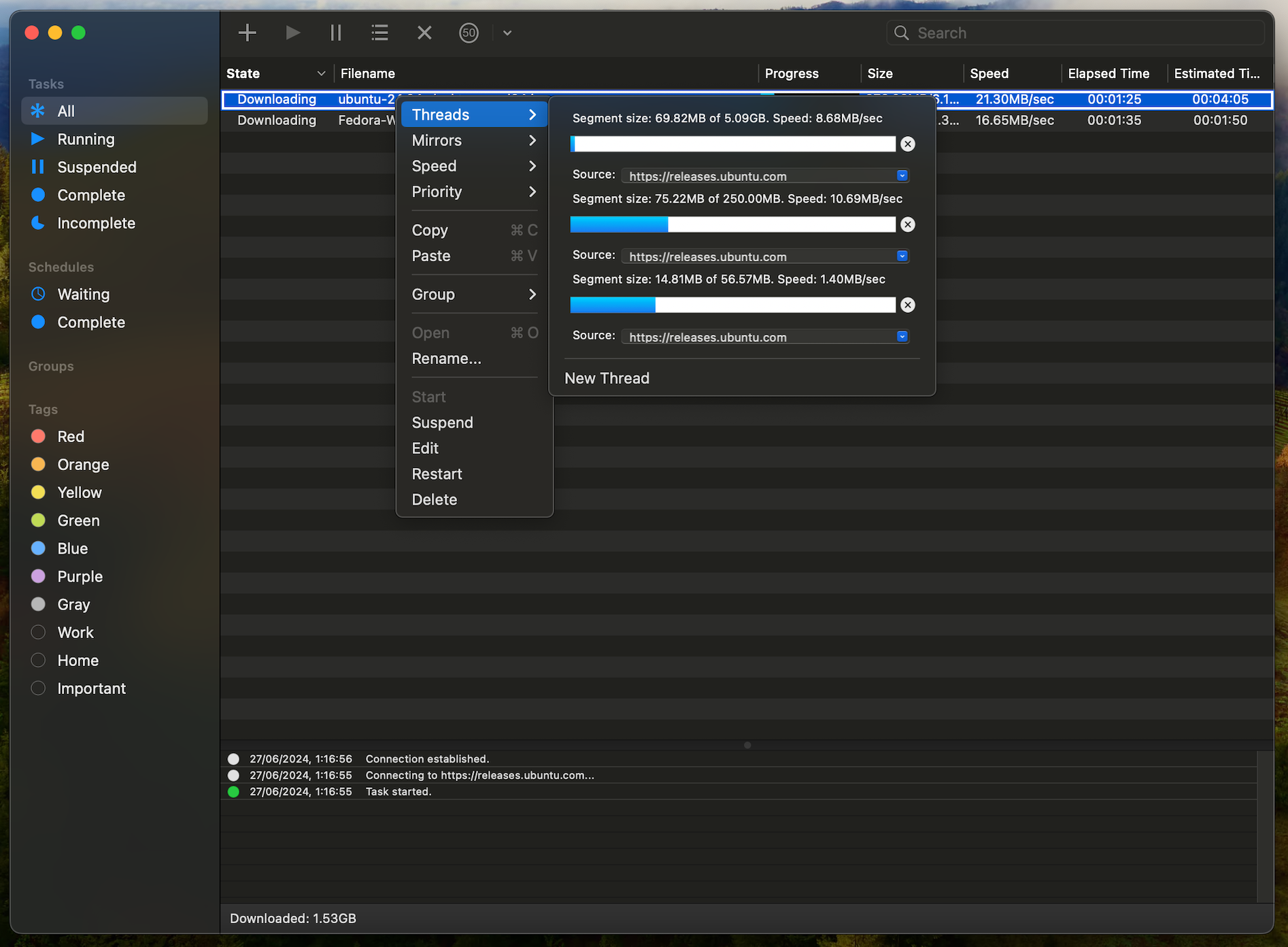Viewport: 1288px width, 947px height.
Task: Choose Restart from context menu
Action: coord(475,474)
